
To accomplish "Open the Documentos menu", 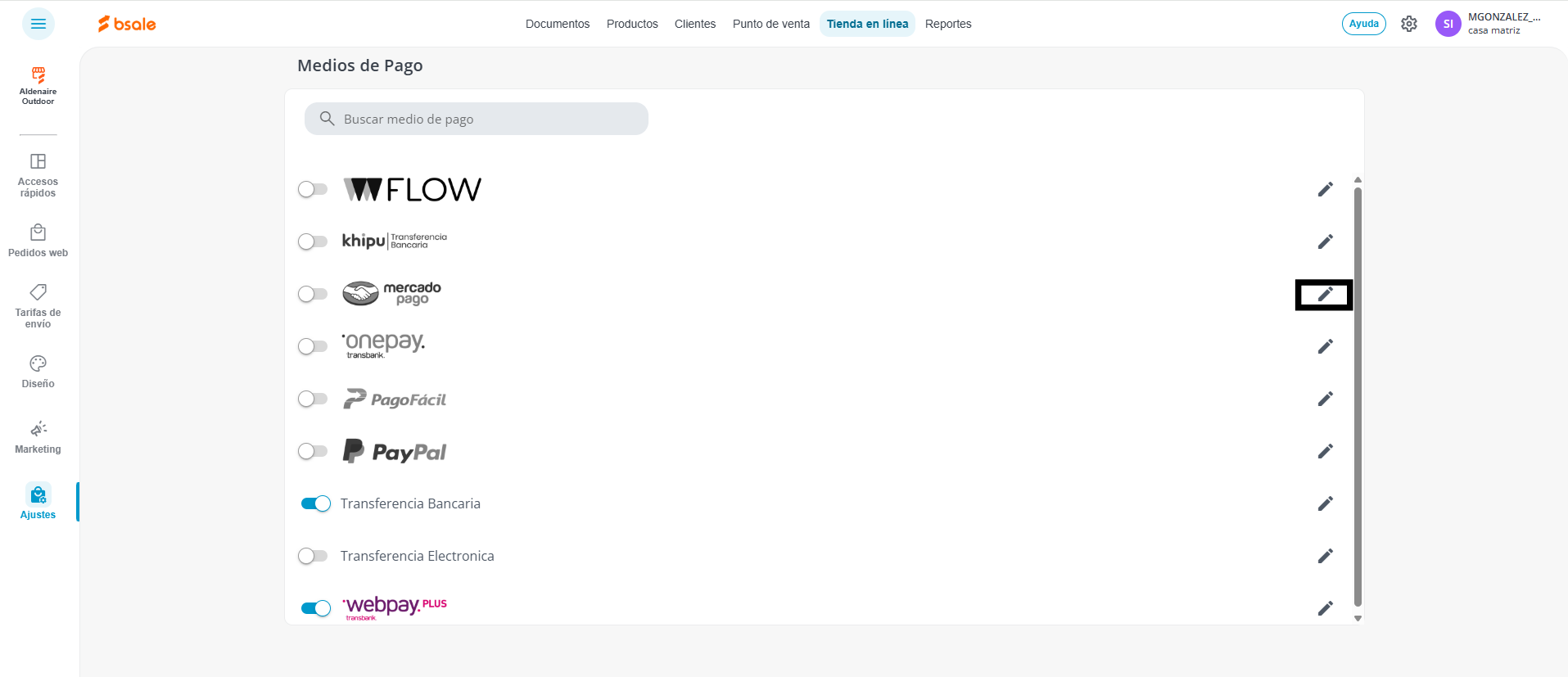I will point(558,24).
